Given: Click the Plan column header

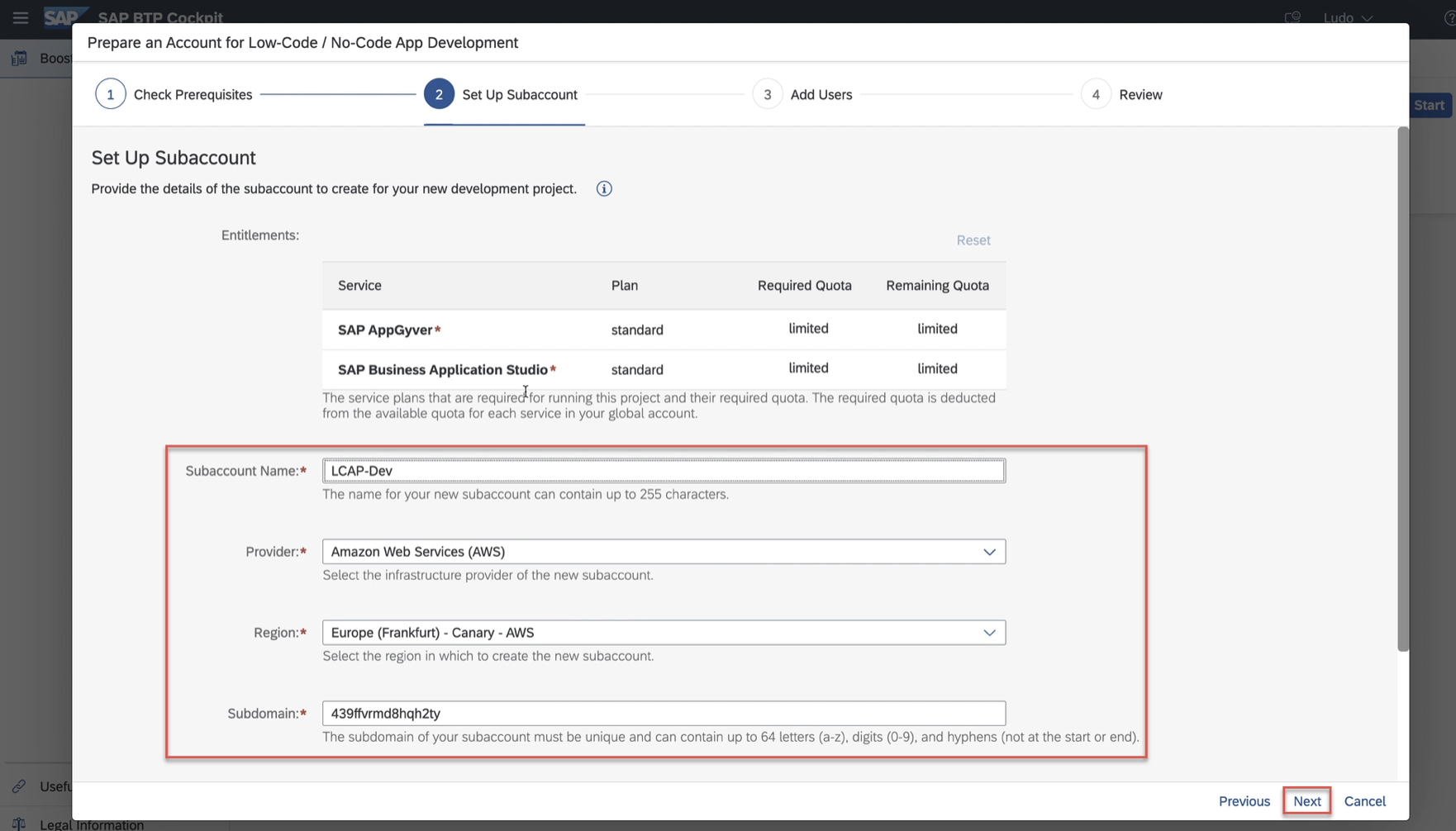Looking at the screenshot, I should [x=625, y=286].
